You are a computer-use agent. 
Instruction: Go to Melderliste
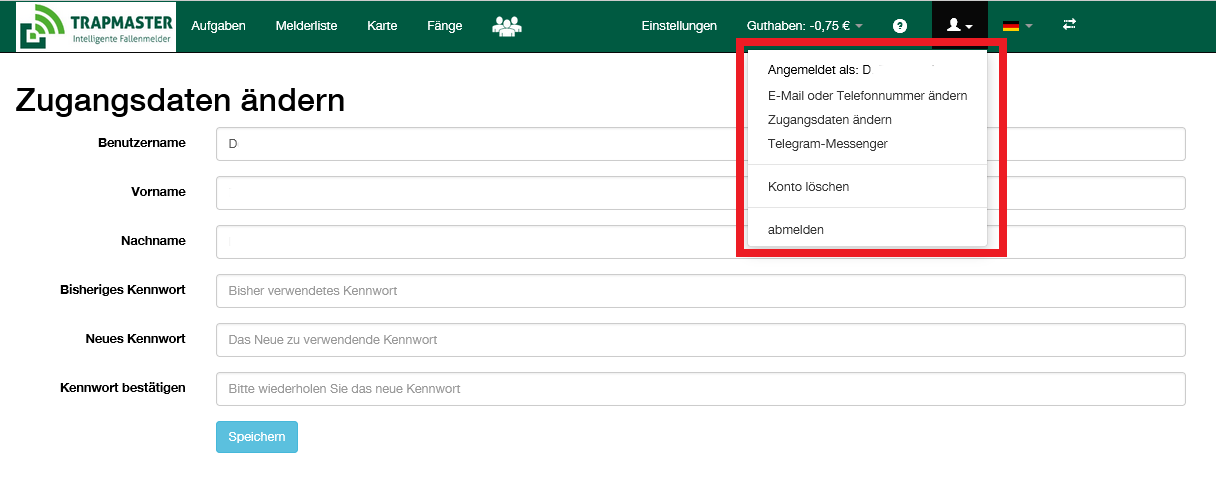click(x=306, y=26)
